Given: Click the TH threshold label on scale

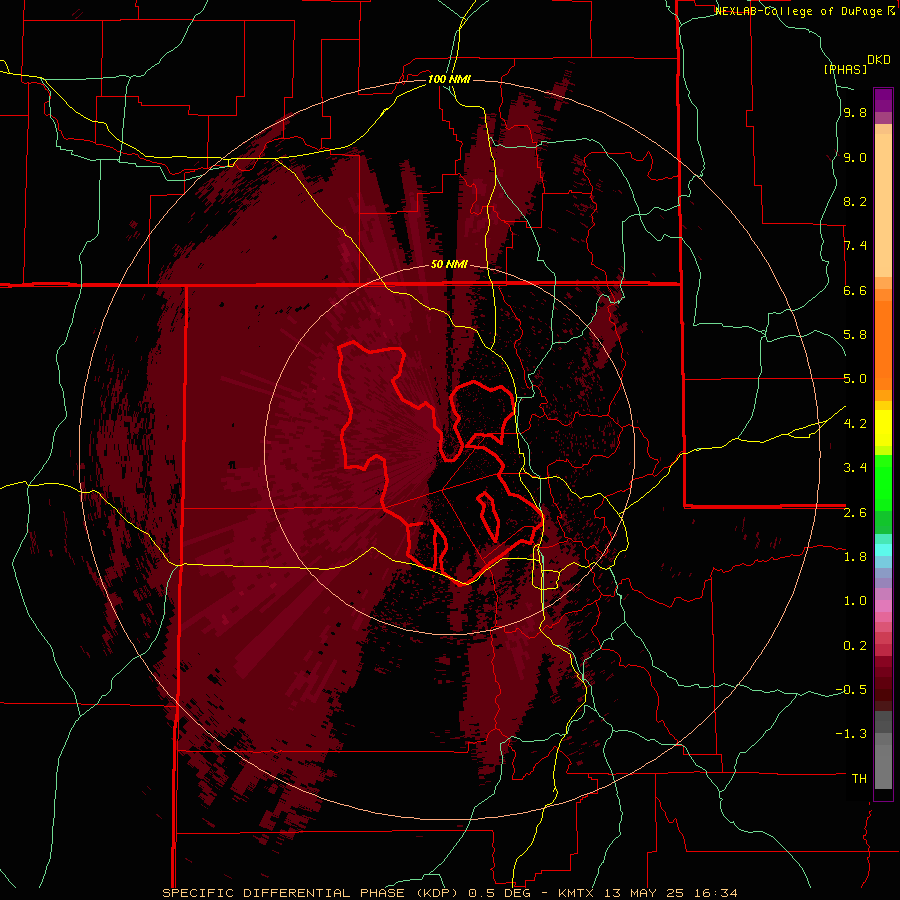Looking at the screenshot, I should pyautogui.click(x=859, y=779).
